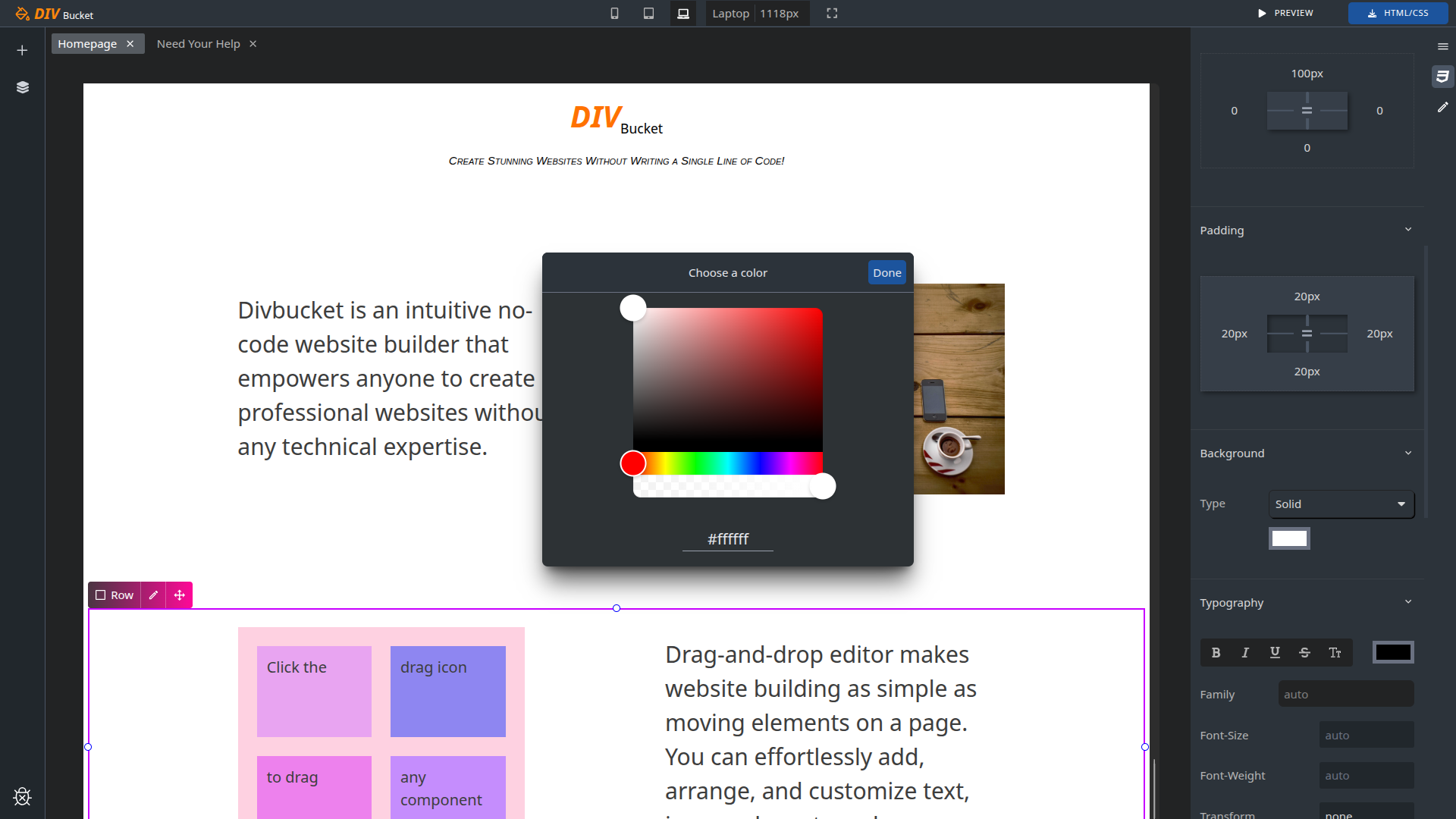Viewport: 1456px width, 819px height.
Task: Toggle small caps text formatting
Action: point(1335,653)
